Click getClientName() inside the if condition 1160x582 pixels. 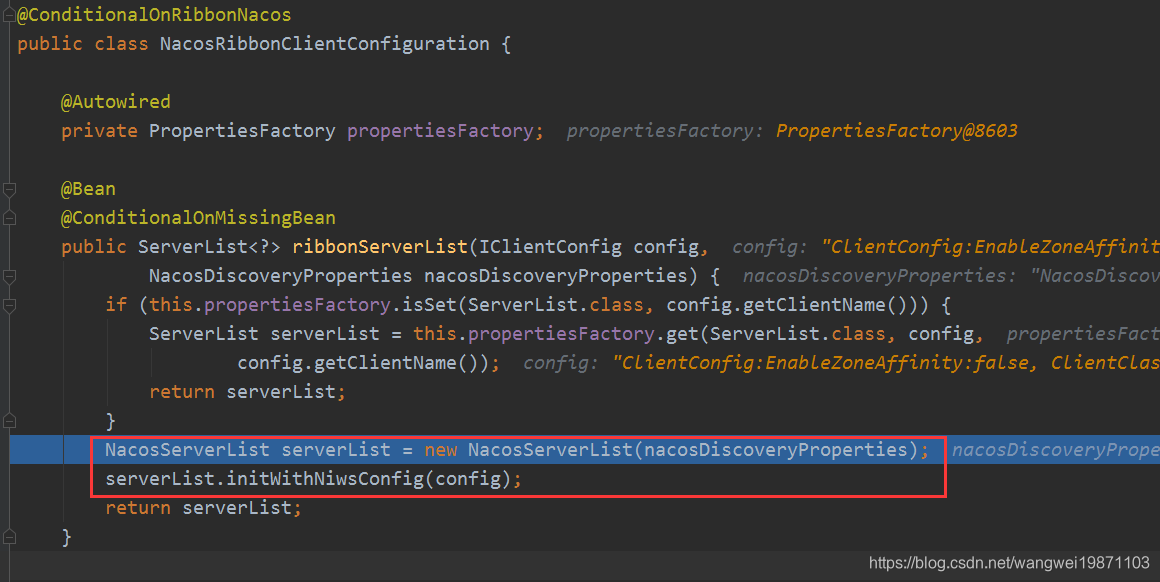pos(827,305)
